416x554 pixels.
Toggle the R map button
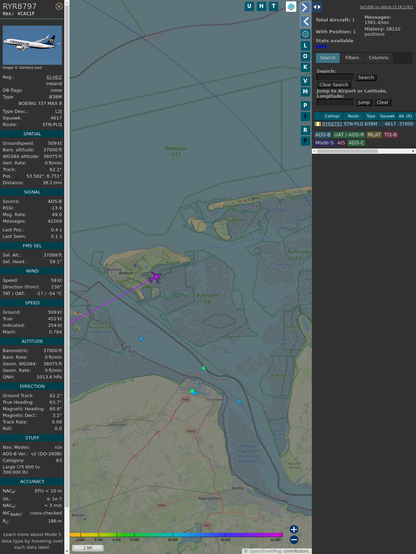[x=305, y=130]
